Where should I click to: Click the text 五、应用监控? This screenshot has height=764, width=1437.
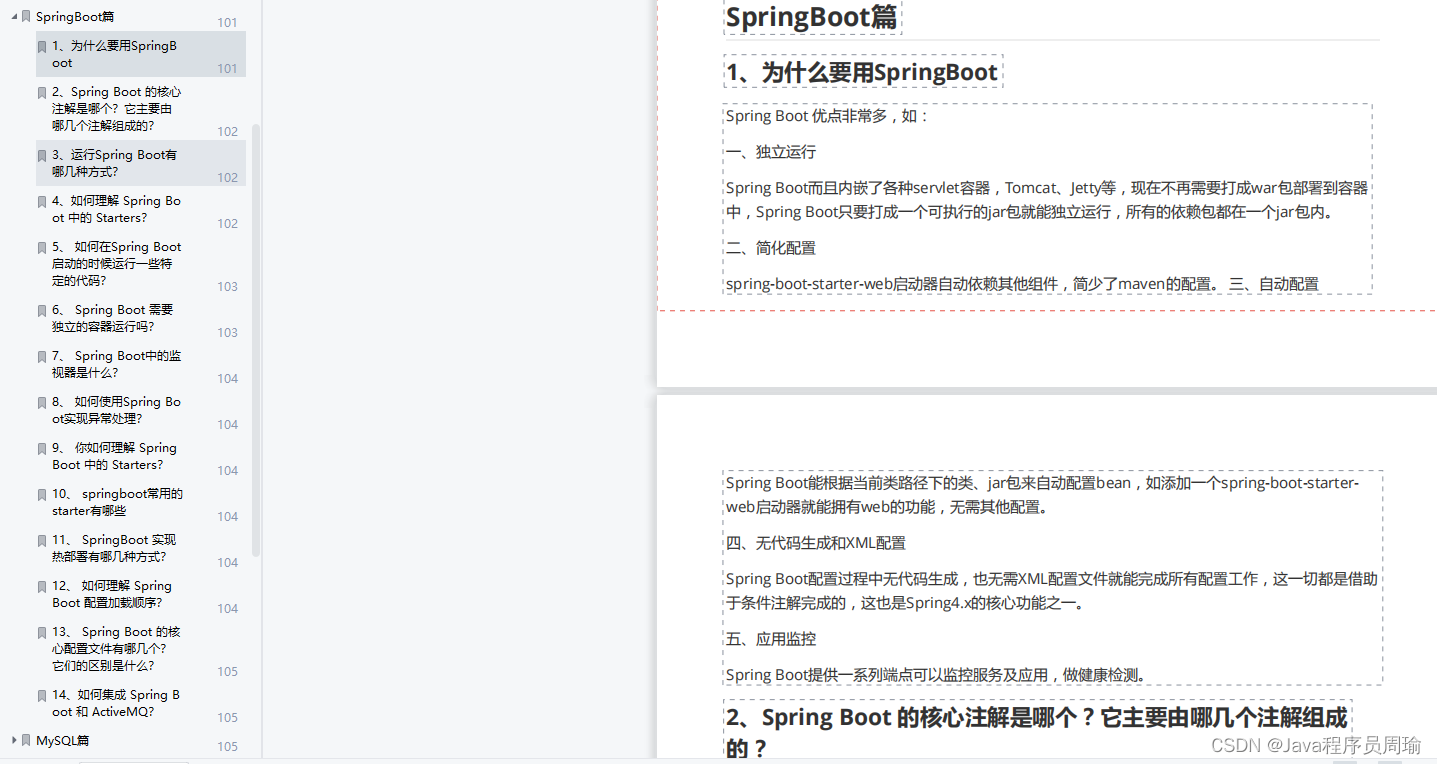pyautogui.click(x=771, y=639)
